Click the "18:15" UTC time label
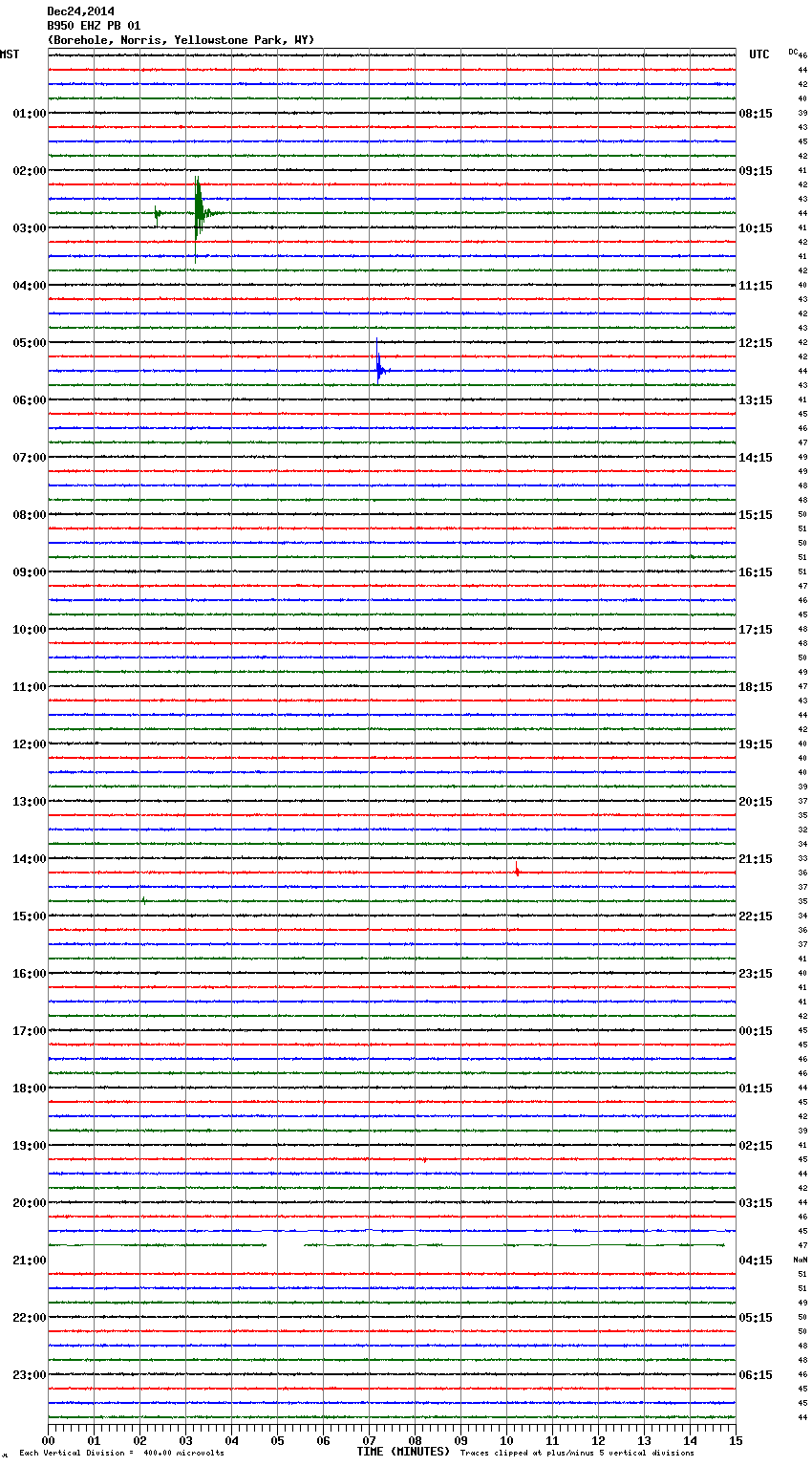812x1466 pixels. pos(756,687)
